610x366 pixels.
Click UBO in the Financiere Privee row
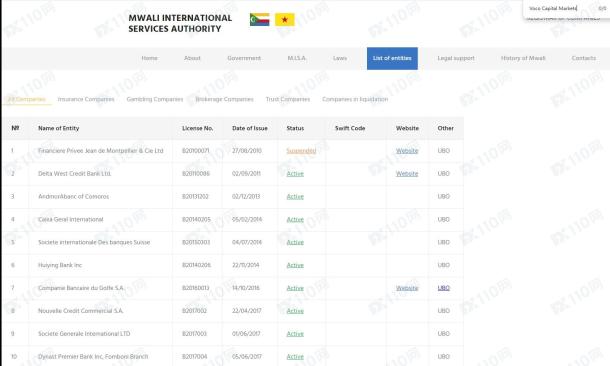[x=443, y=151]
